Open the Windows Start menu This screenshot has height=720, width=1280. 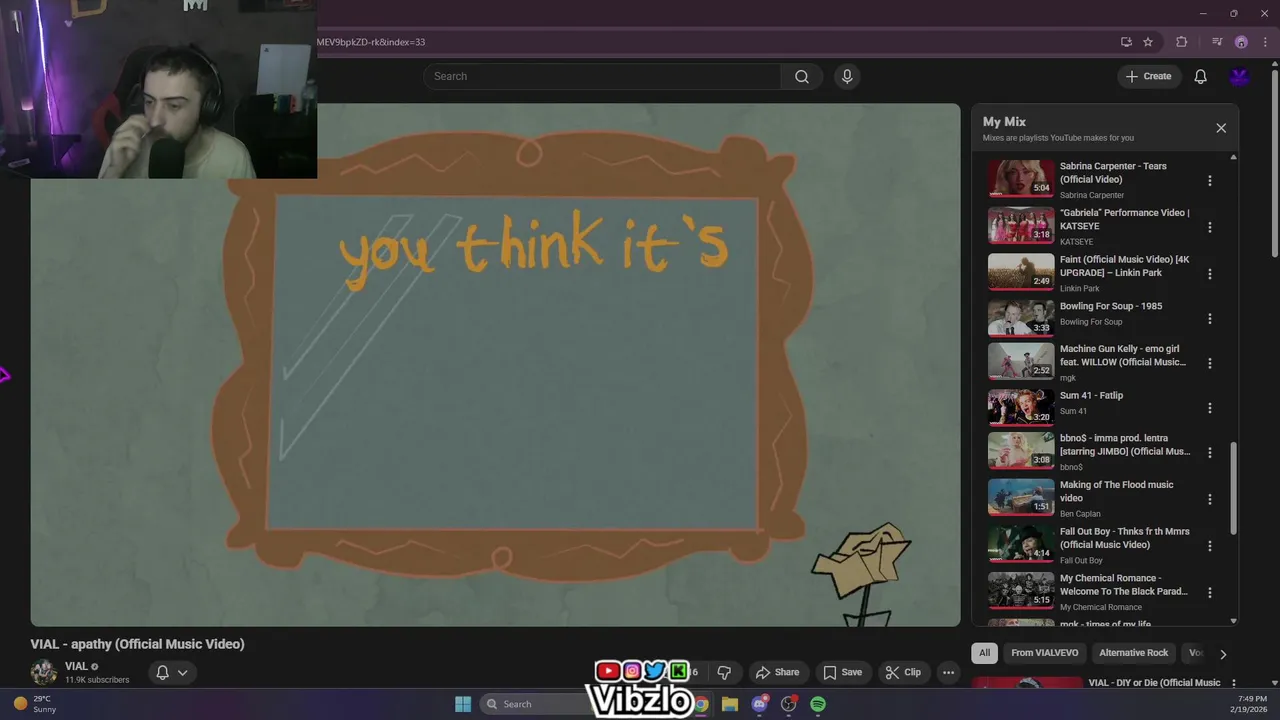click(x=463, y=704)
